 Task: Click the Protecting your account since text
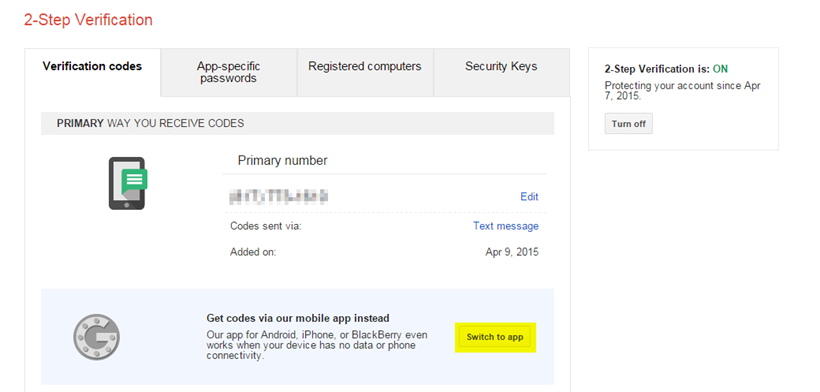682,90
